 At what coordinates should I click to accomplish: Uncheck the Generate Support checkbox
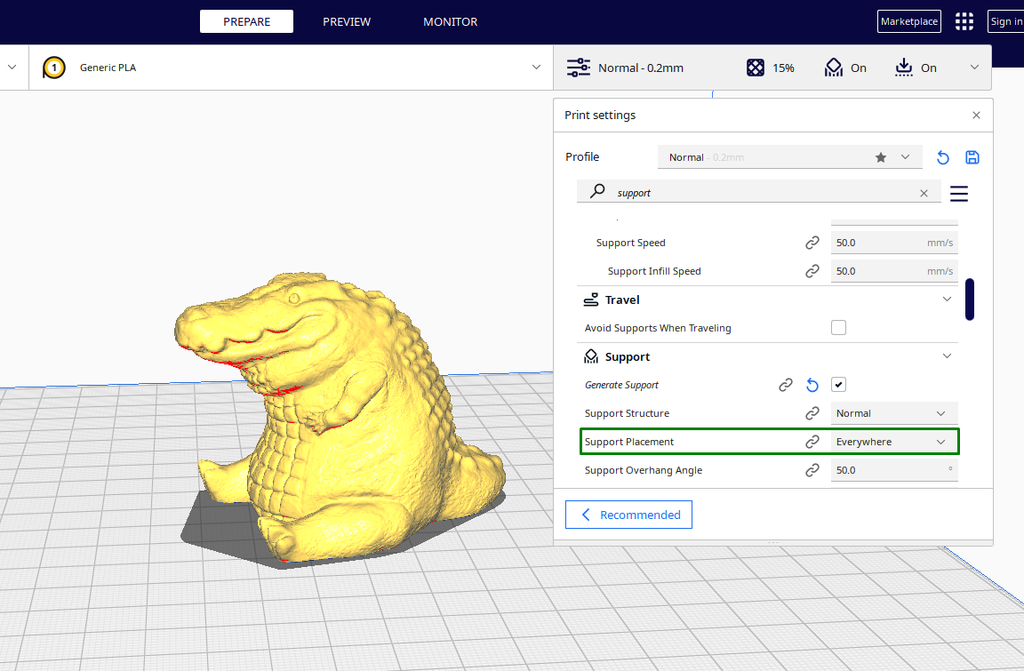(x=838, y=384)
